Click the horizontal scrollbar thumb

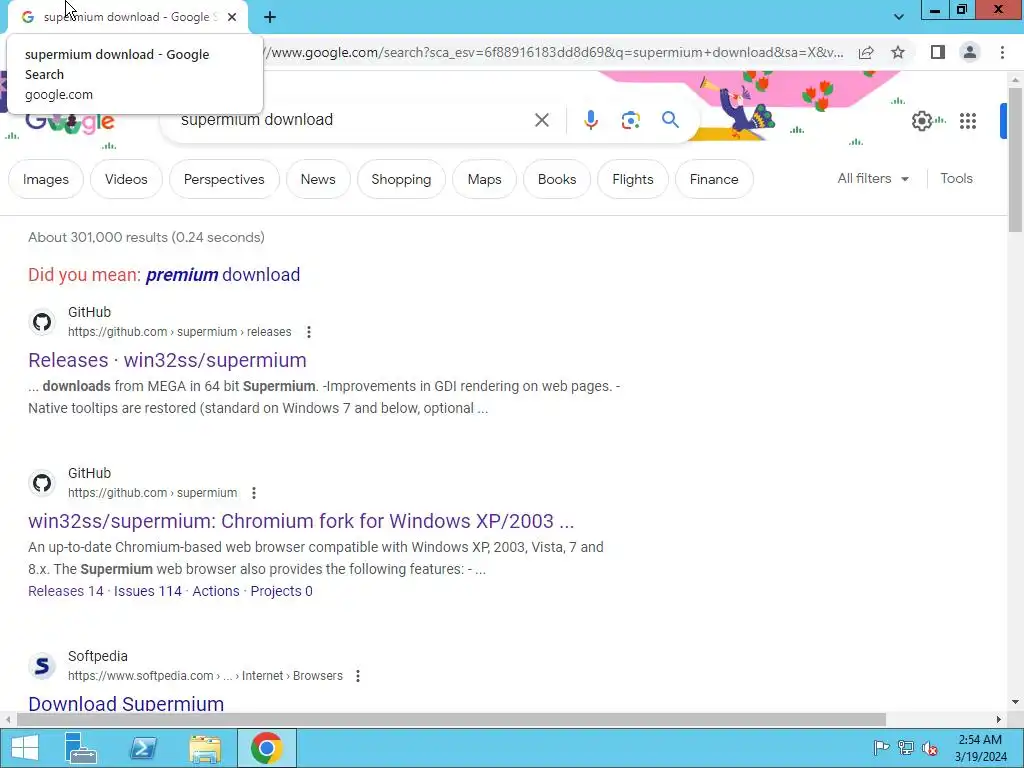point(451,720)
